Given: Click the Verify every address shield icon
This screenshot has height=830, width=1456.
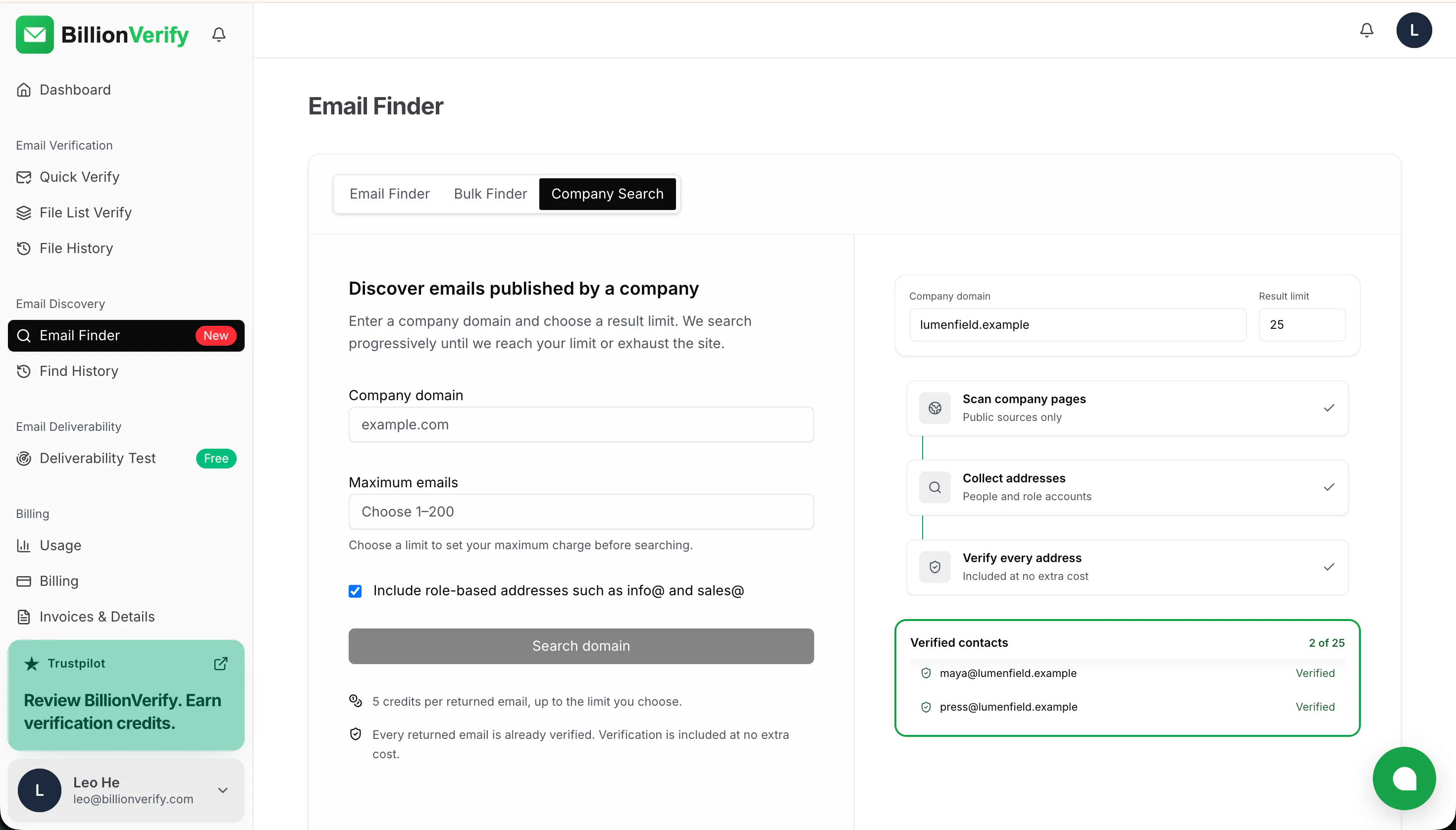Looking at the screenshot, I should pos(935,567).
